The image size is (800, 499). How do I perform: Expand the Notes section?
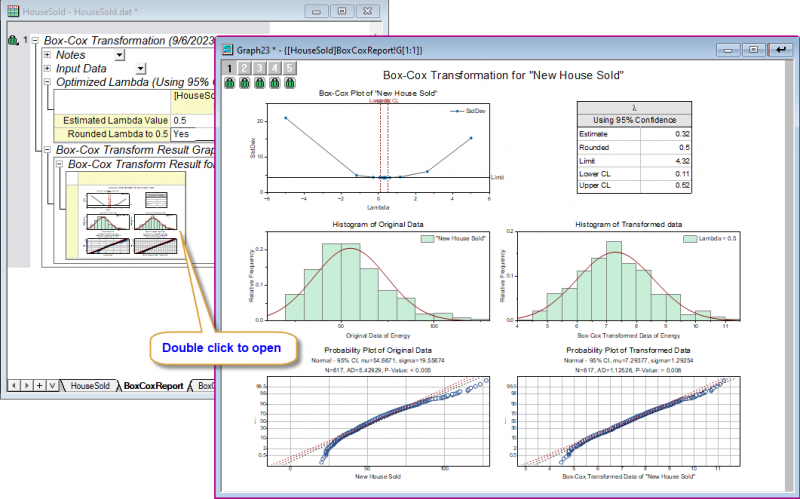pos(47,54)
